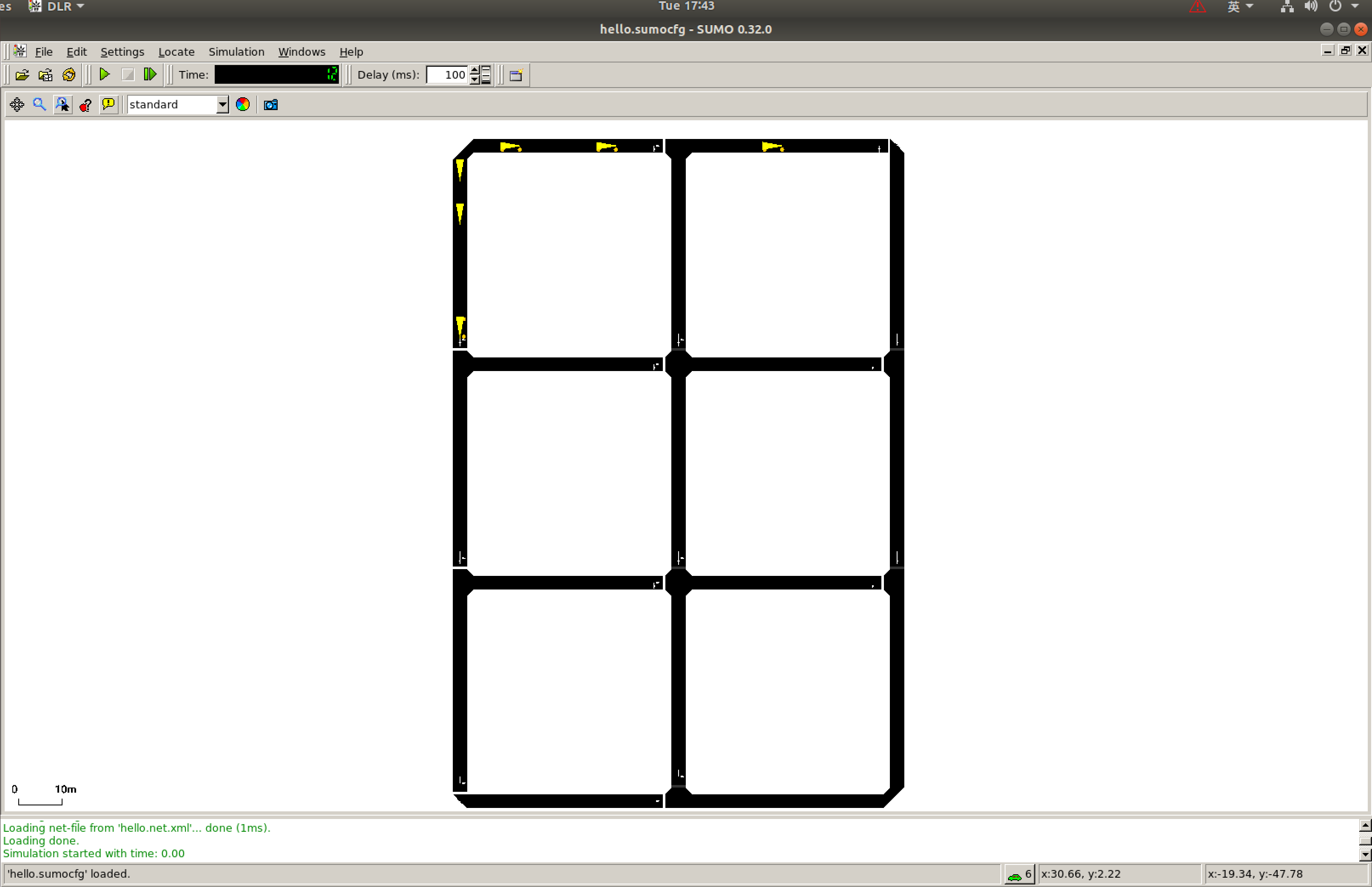
Task: Click the Open Simulation folder icon
Action: point(23,75)
